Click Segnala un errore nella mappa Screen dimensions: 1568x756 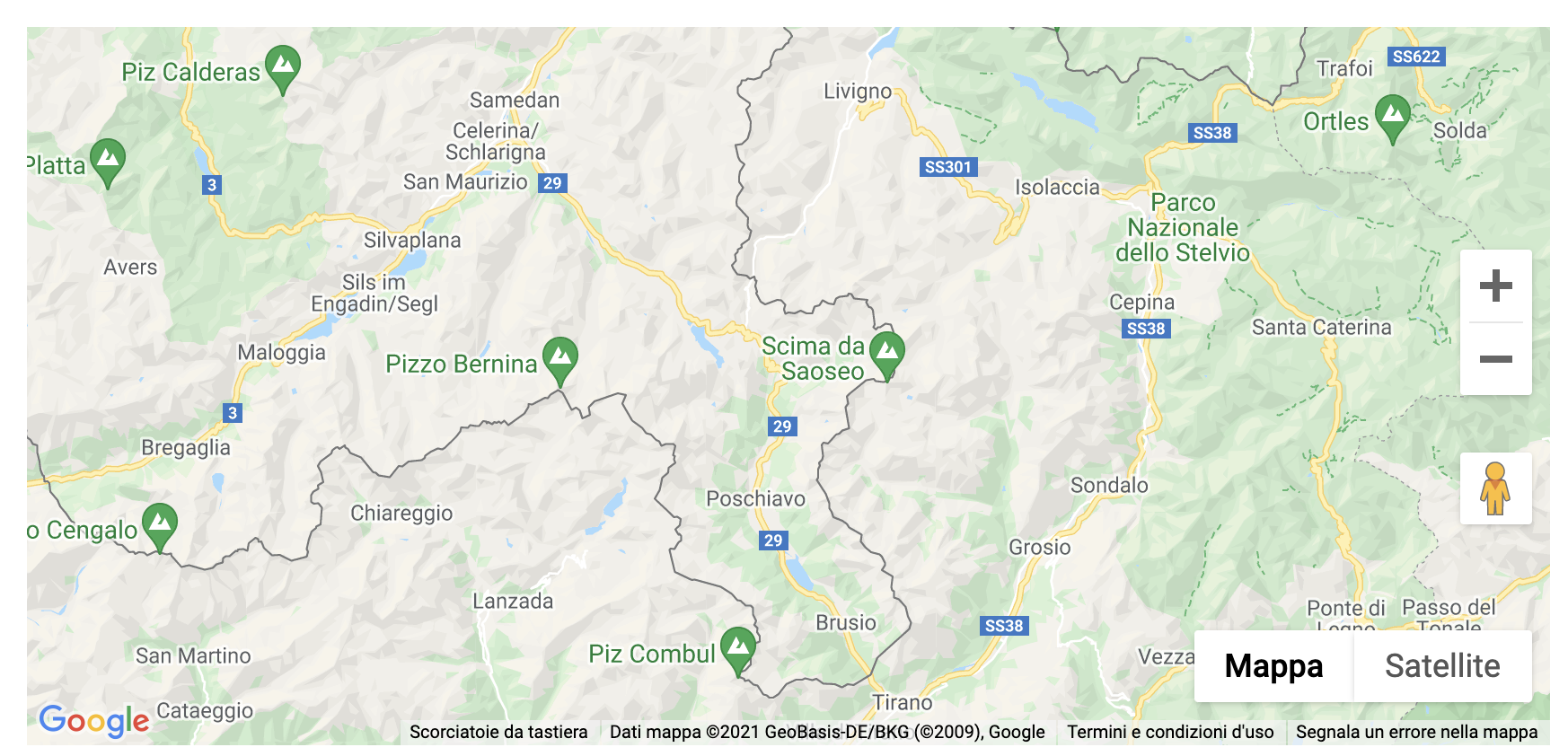(x=1416, y=732)
